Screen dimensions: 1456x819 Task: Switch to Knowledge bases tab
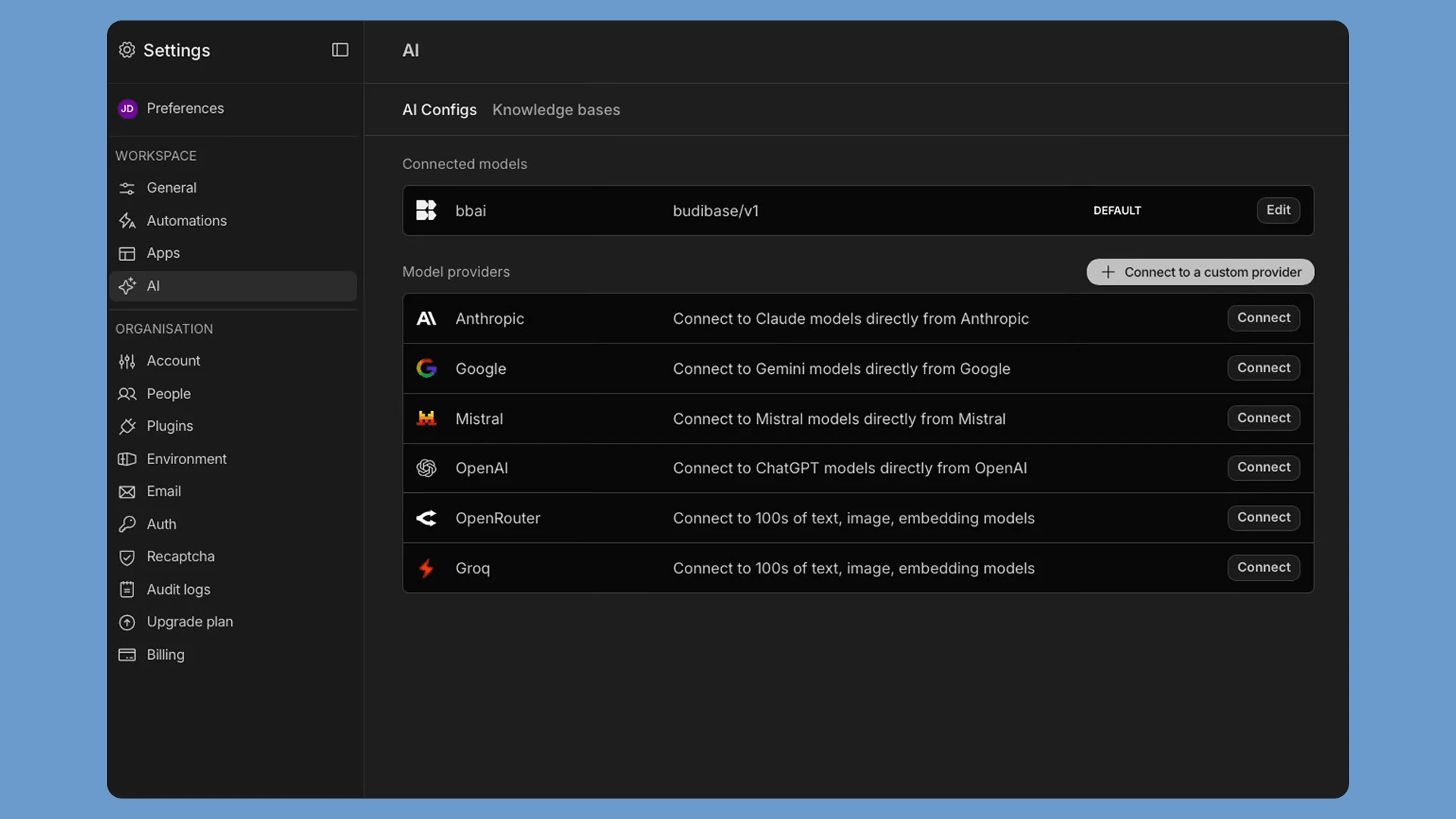pyautogui.click(x=556, y=110)
